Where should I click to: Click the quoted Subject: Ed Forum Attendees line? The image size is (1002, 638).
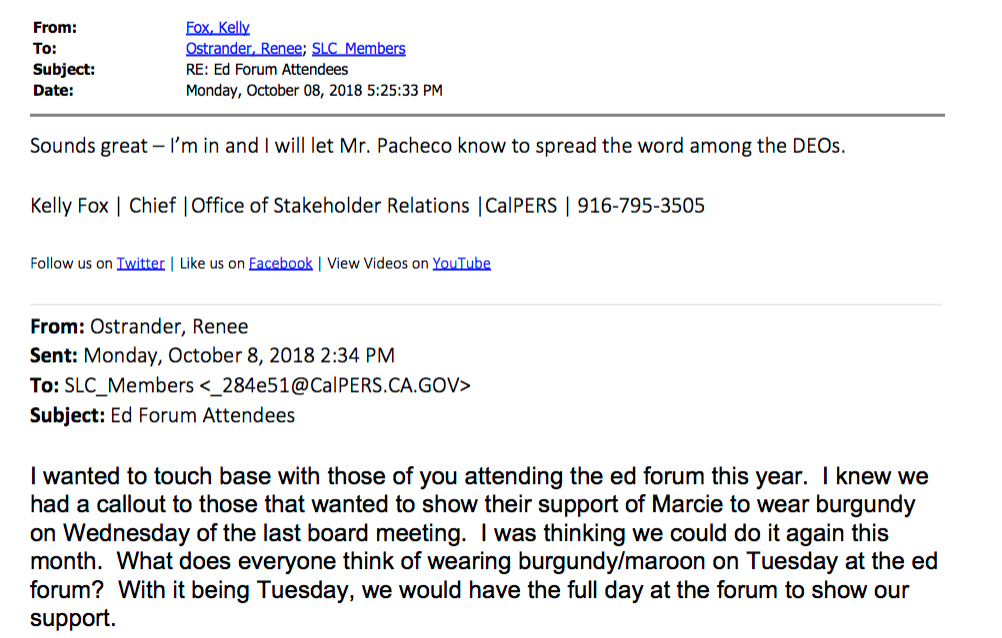[x=162, y=416]
